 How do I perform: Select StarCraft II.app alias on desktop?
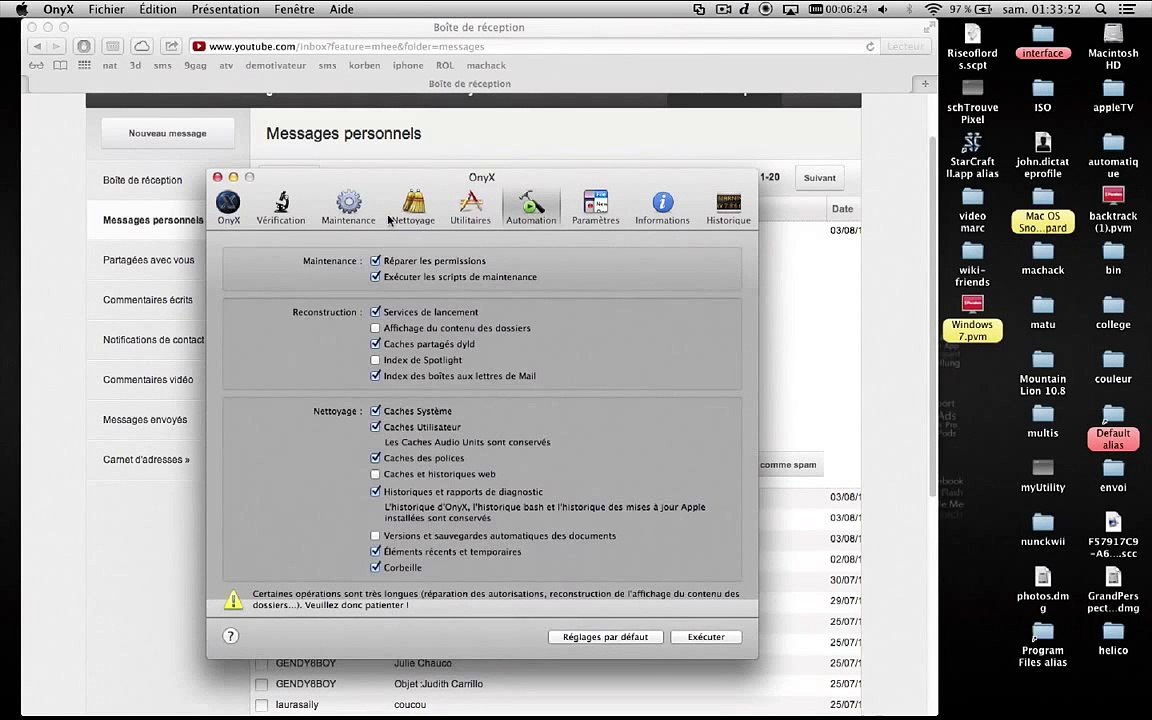(x=972, y=155)
